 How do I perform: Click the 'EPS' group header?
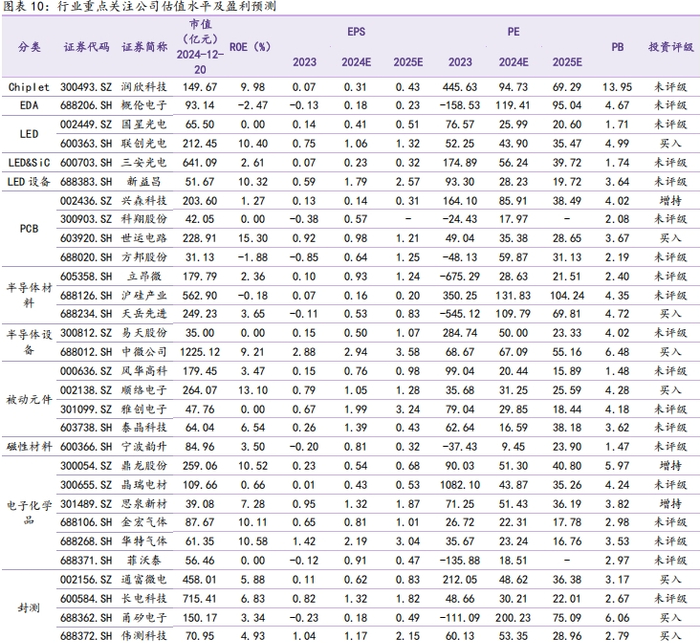(356, 32)
